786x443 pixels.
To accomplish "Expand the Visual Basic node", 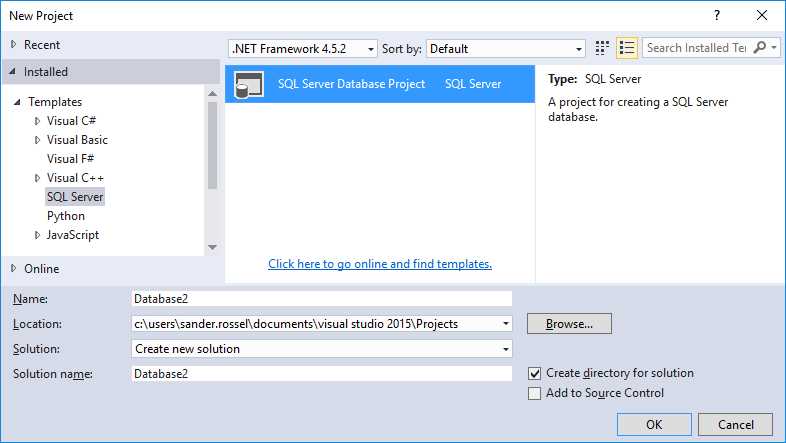I will [37, 140].
